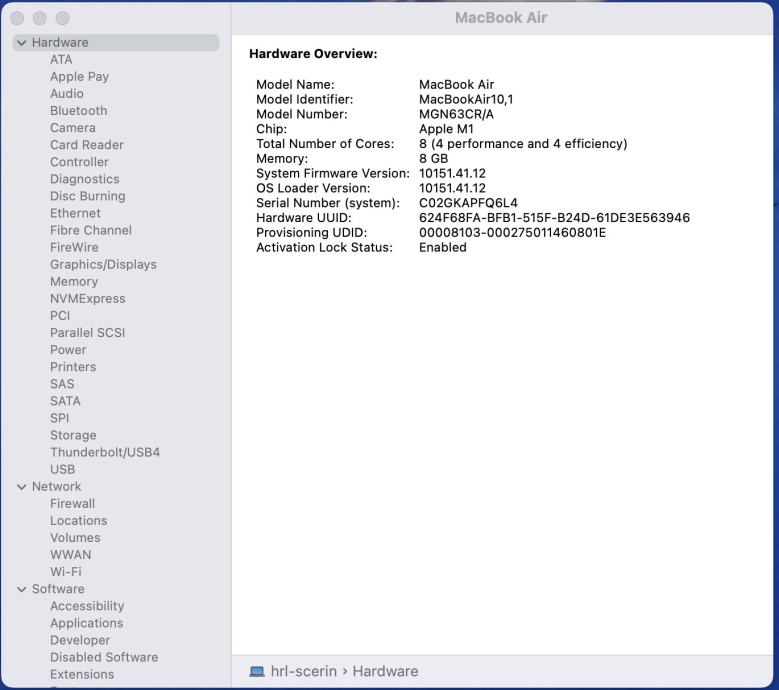The width and height of the screenshot is (779, 690).
Task: Select Memory in the sidebar
Action: [74, 281]
